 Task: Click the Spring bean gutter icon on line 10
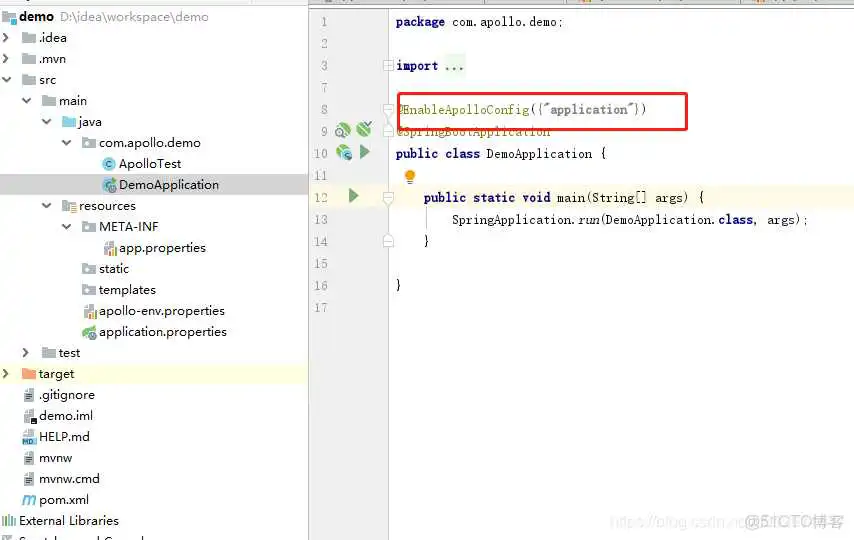click(344, 152)
